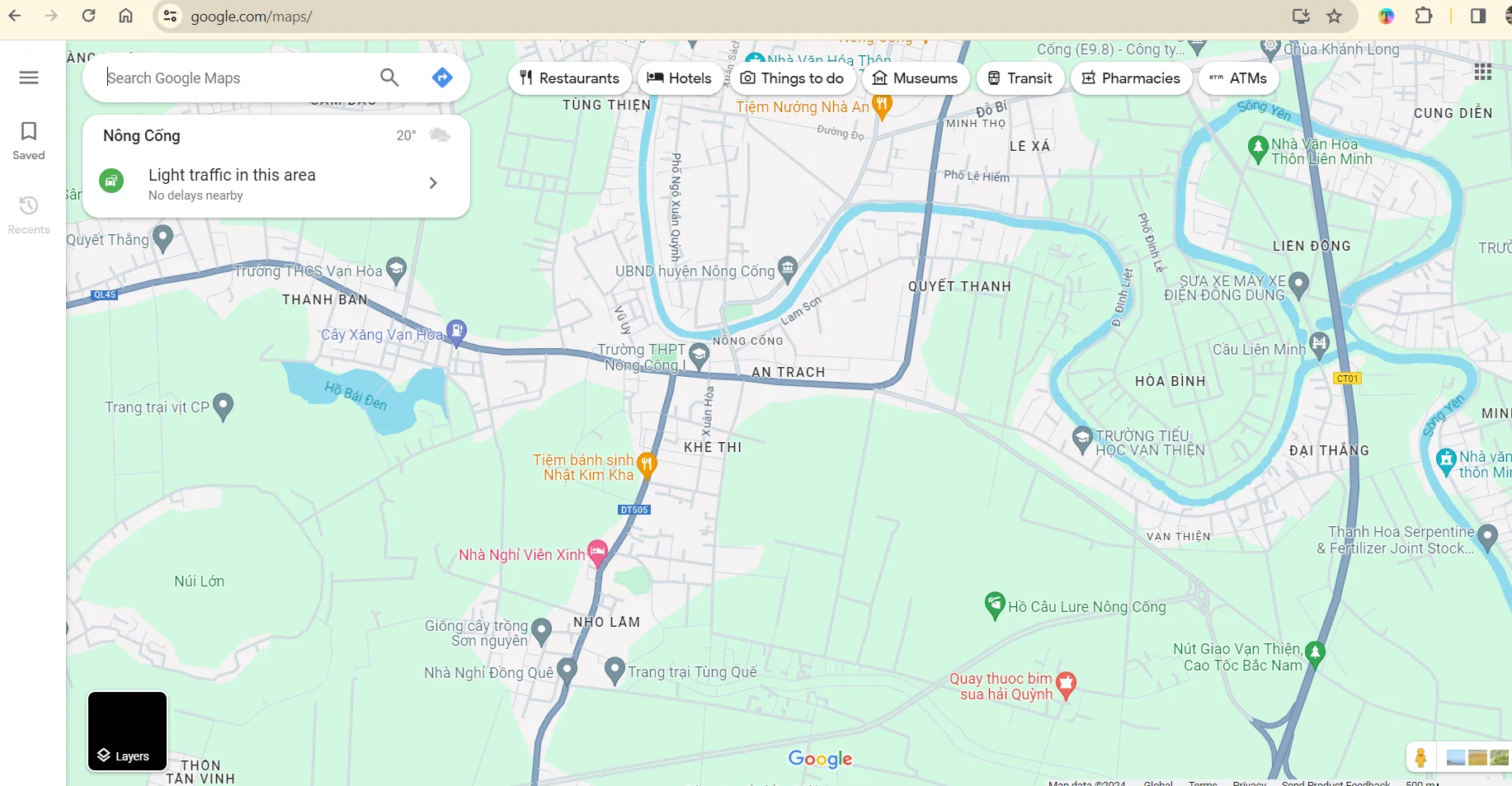
Task: Select Quay thuoc bim sua hải Quỳnh pin
Action: pyautogui.click(x=1066, y=685)
